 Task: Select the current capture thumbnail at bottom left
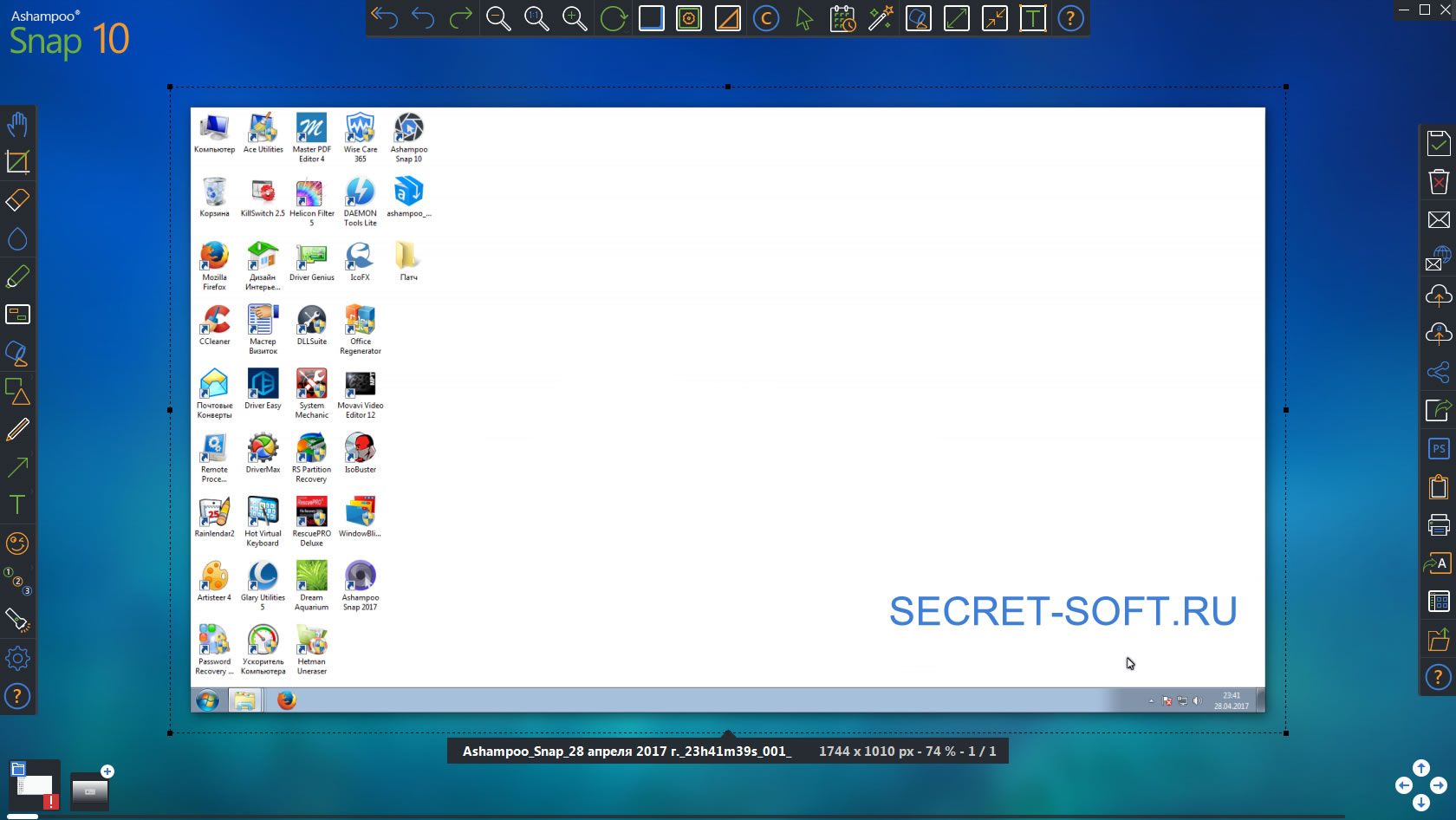coord(35,787)
